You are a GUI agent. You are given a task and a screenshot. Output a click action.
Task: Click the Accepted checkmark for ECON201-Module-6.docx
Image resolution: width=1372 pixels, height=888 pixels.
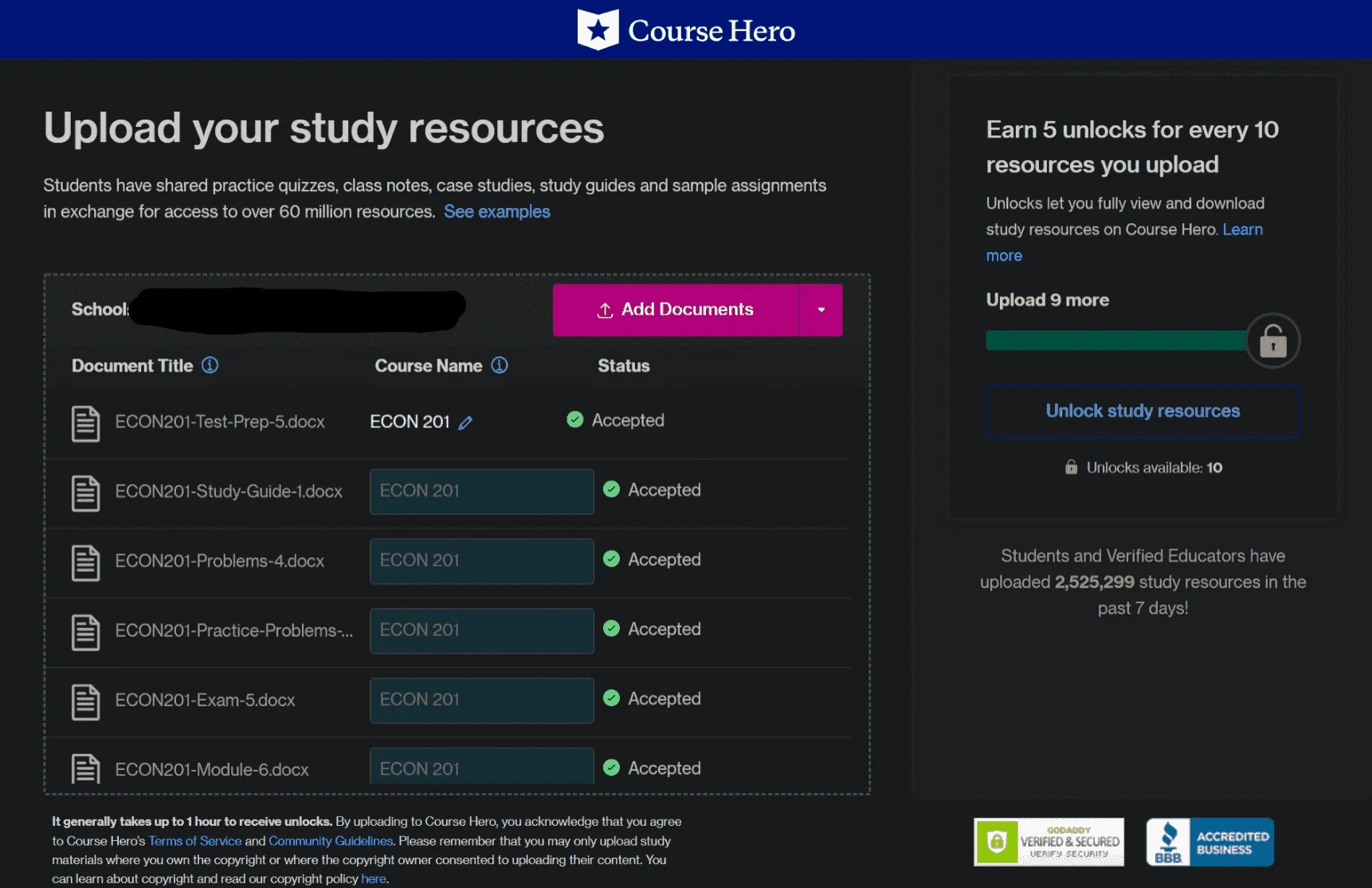pos(611,767)
